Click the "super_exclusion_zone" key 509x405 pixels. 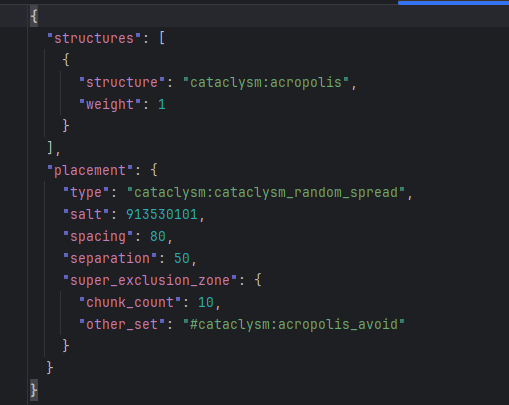[x=150, y=280]
